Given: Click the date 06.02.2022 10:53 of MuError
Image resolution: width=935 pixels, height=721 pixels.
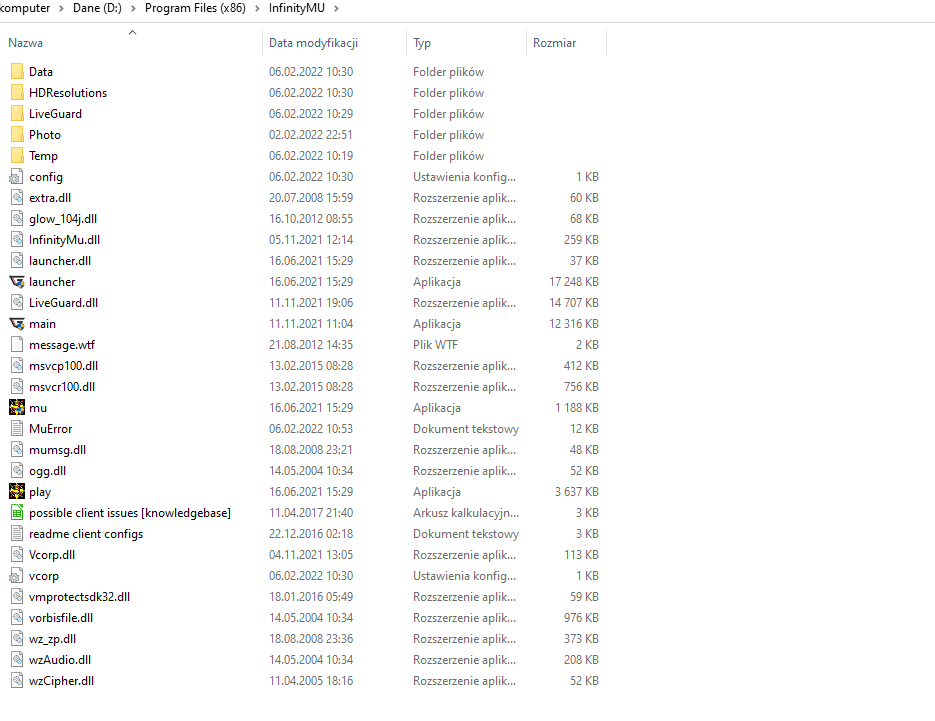Looking at the screenshot, I should pyautogui.click(x=311, y=429).
